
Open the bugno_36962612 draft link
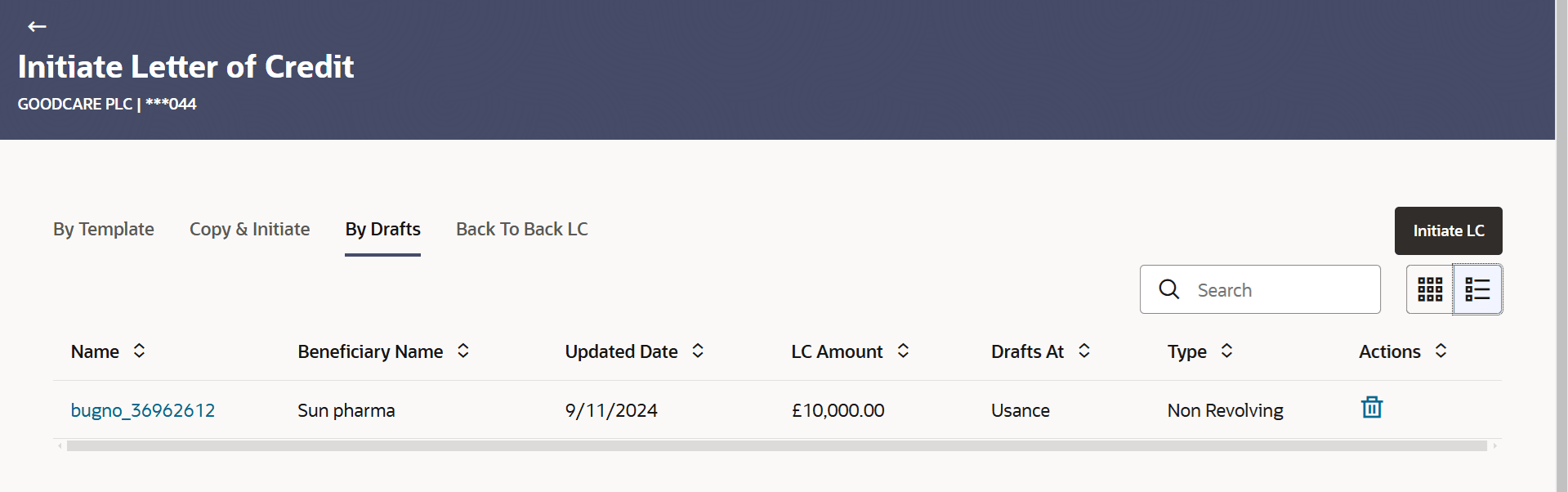point(143,410)
